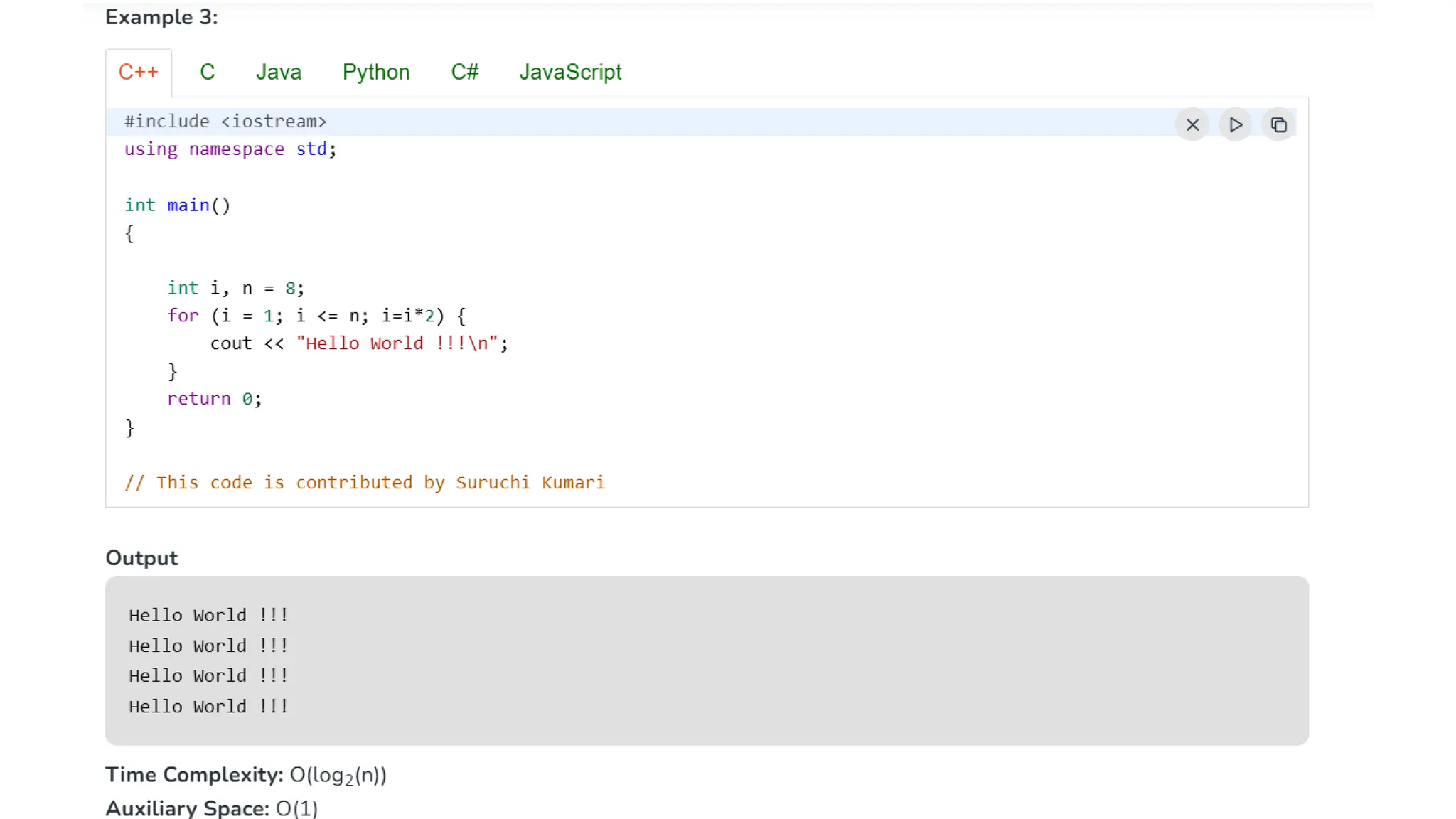
Task: Run the code with the play icon
Action: 1236,125
